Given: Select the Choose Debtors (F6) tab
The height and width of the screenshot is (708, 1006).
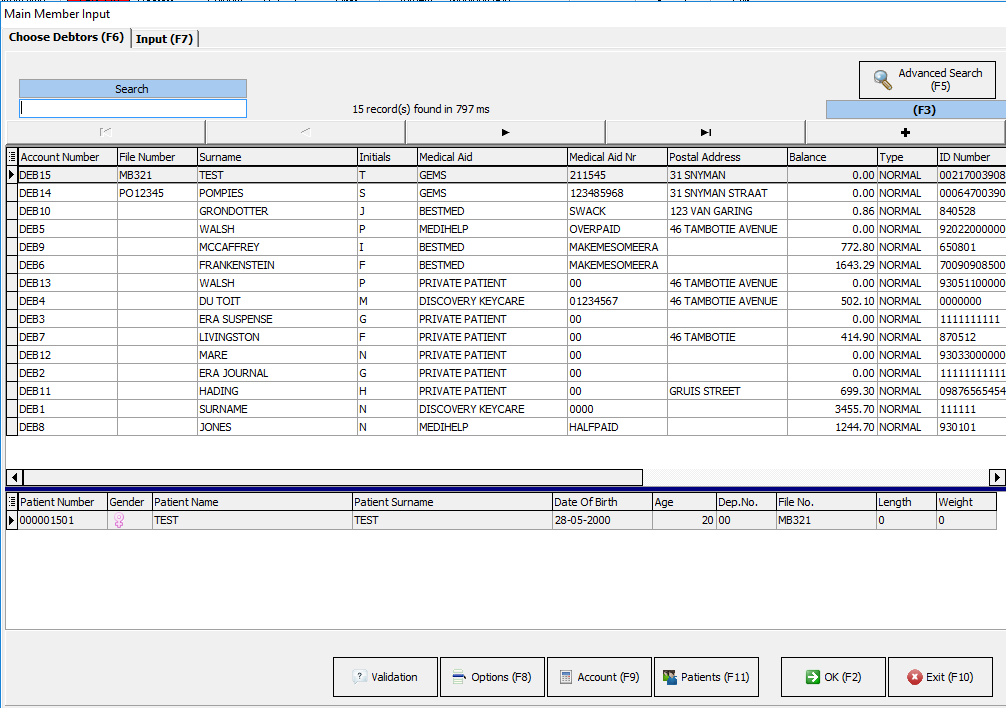Looking at the screenshot, I should 67,38.
